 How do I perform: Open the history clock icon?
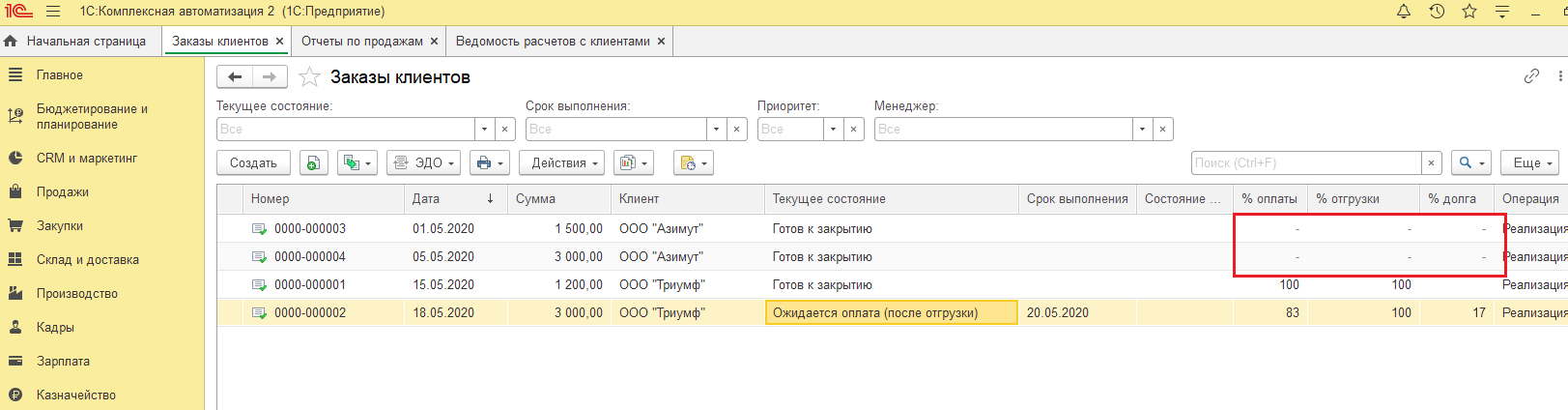1437,12
